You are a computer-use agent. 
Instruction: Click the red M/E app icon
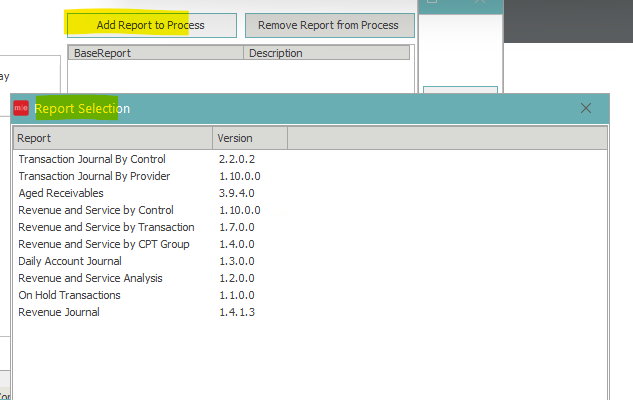tap(21, 108)
